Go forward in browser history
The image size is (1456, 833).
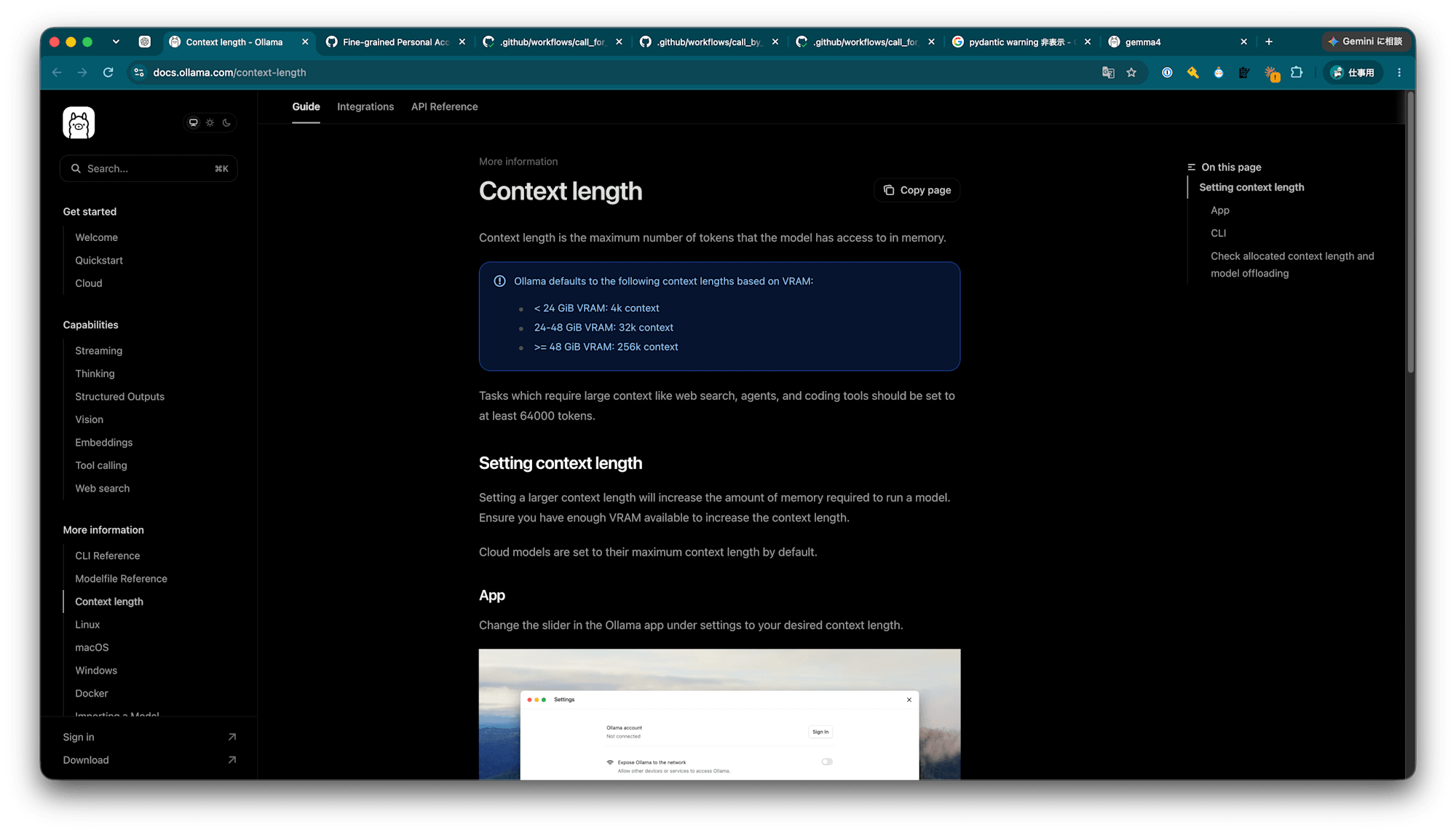click(82, 72)
